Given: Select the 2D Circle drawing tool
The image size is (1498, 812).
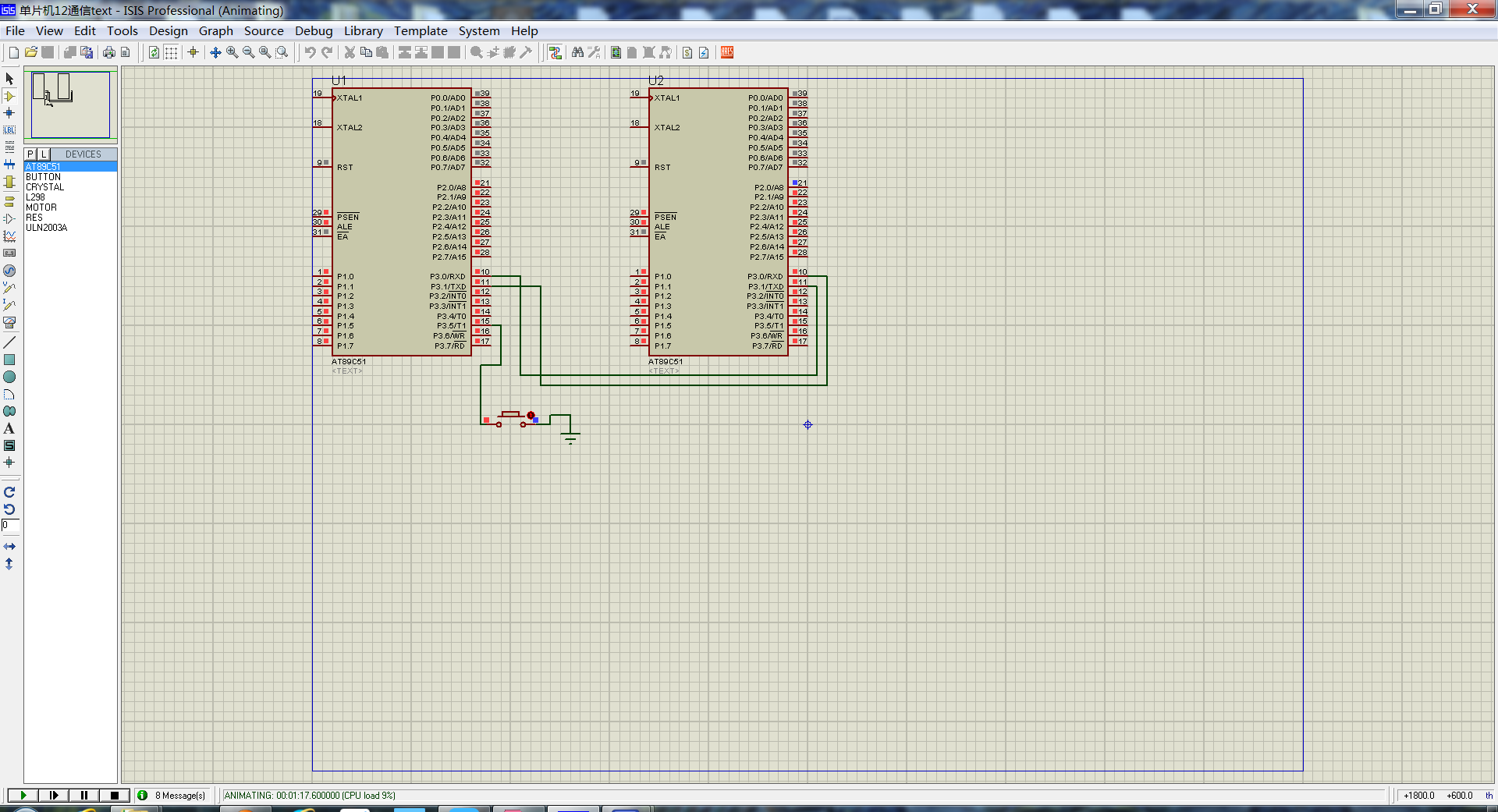Looking at the screenshot, I should point(9,377).
